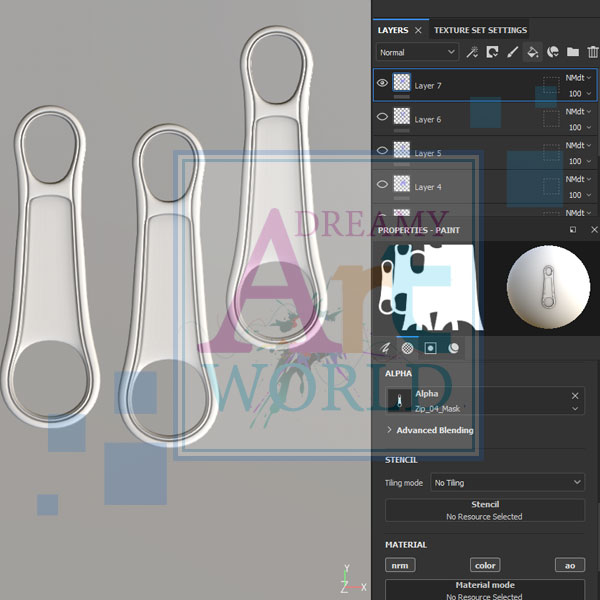
Task: Toggle visibility of Layer 6
Action: point(382,118)
